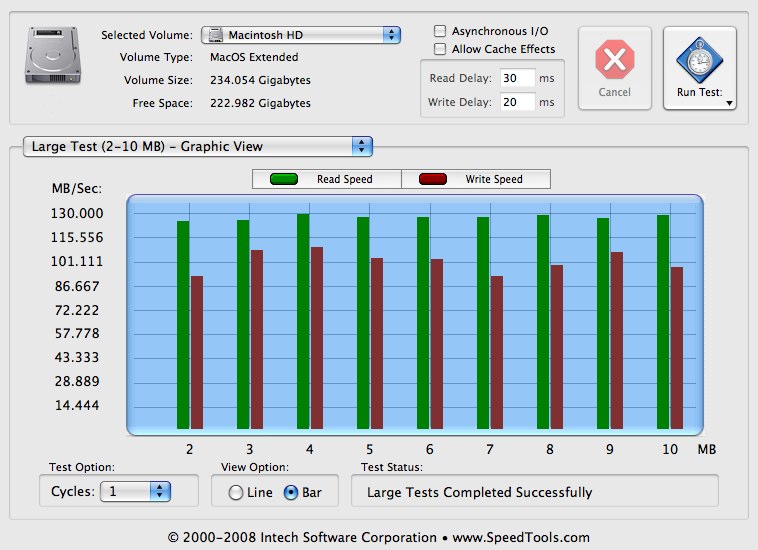Viewport: 758px width, 550px height.
Task: Open the Run Test options arrow
Action: pyautogui.click(x=729, y=103)
